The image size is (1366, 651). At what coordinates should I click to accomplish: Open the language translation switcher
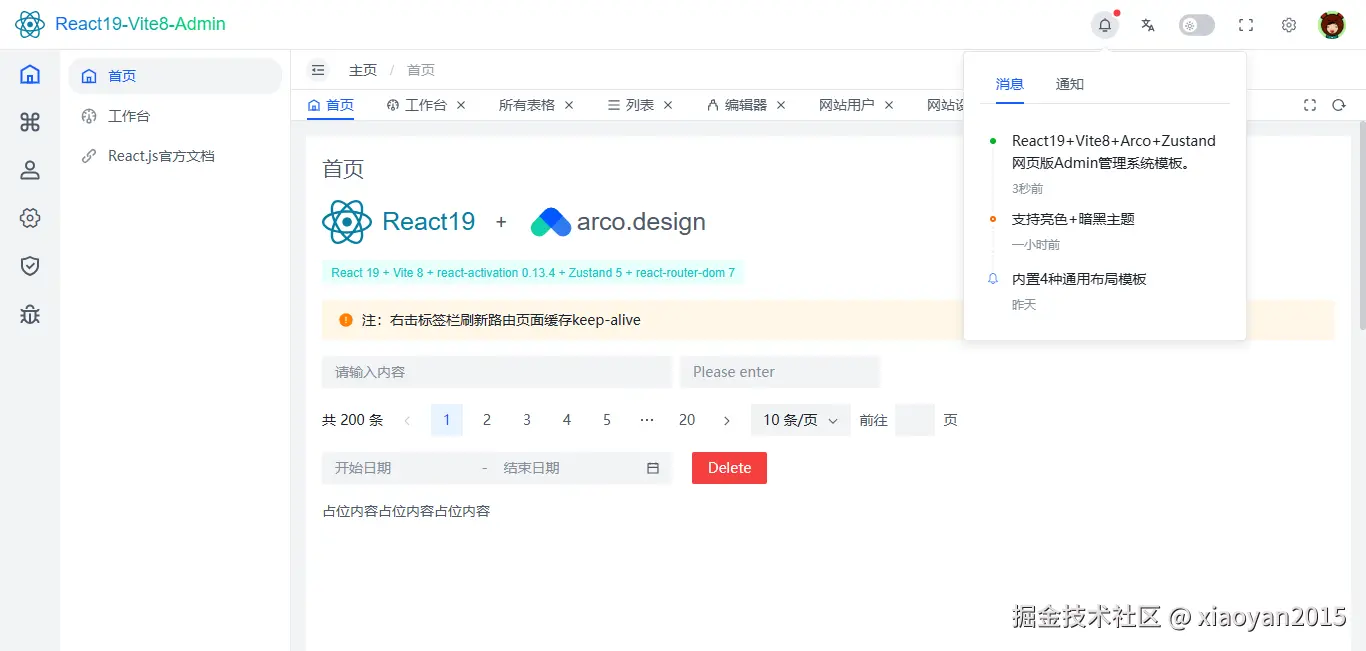tap(1148, 25)
